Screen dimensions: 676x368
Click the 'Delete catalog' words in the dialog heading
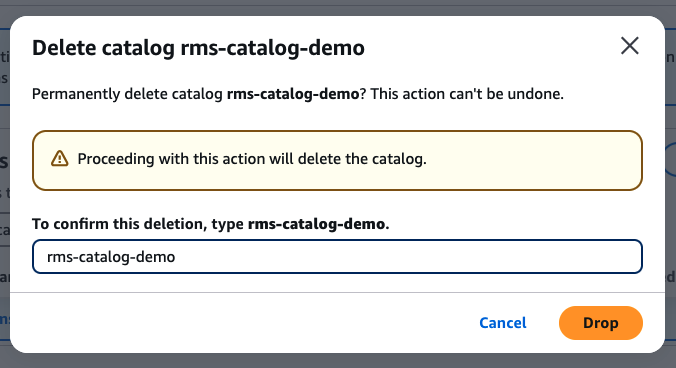(x=103, y=47)
